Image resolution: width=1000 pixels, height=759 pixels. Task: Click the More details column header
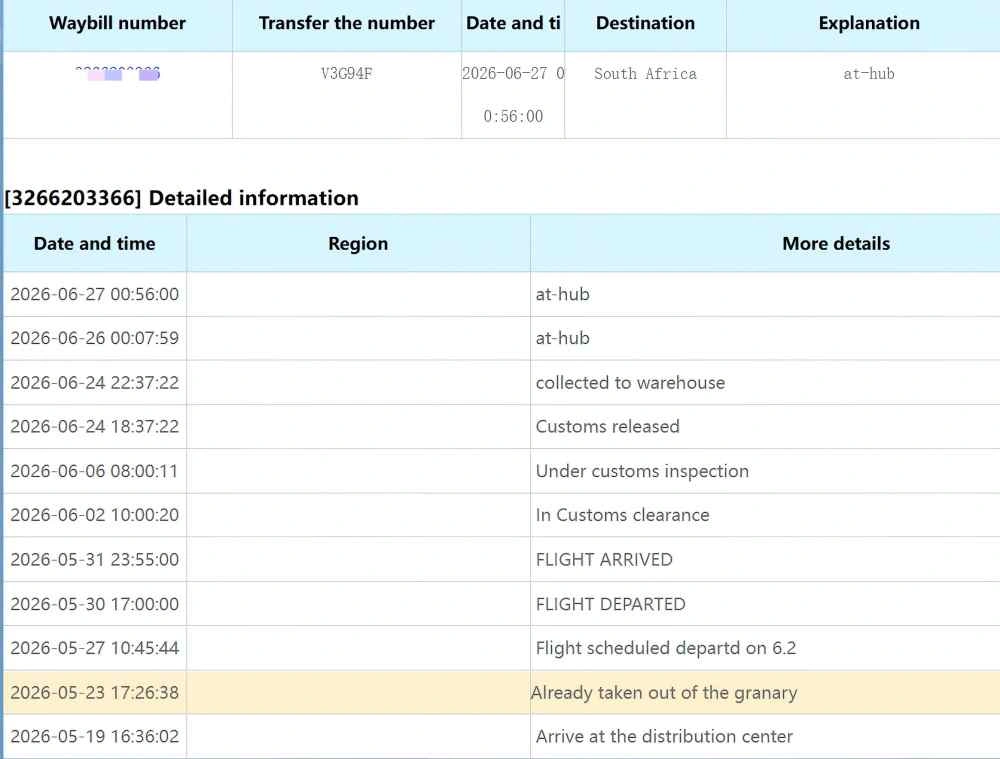pos(835,244)
